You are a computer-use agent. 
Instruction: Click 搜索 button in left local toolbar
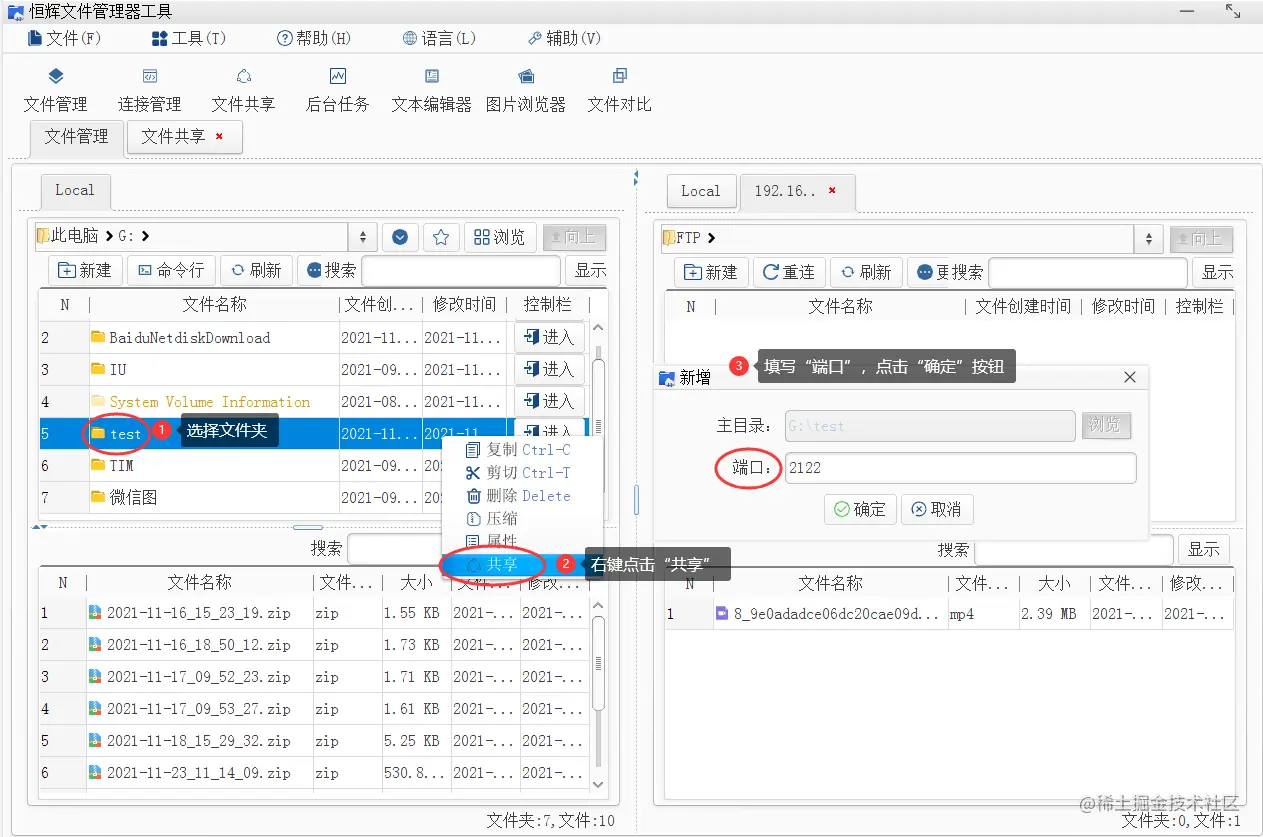[x=329, y=270]
